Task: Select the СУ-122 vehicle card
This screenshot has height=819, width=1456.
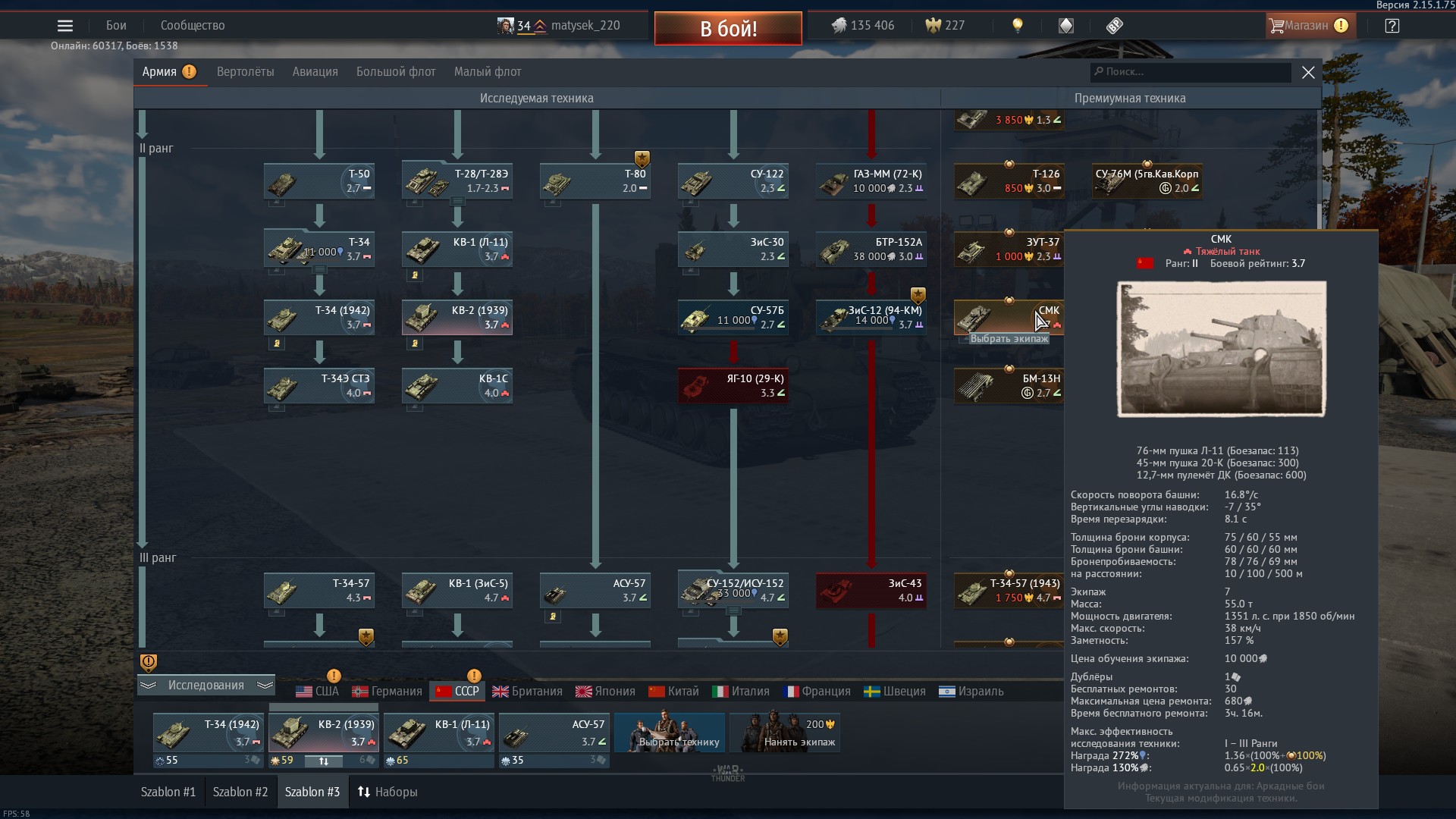Action: click(x=733, y=181)
